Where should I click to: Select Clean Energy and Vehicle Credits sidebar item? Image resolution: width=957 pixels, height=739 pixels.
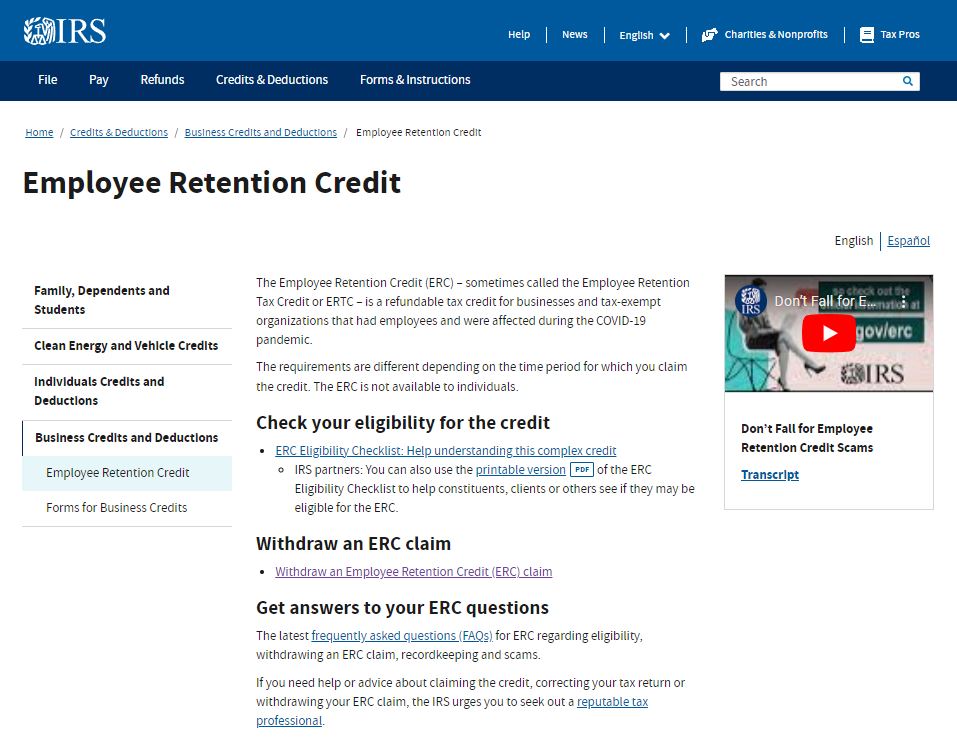pos(127,345)
